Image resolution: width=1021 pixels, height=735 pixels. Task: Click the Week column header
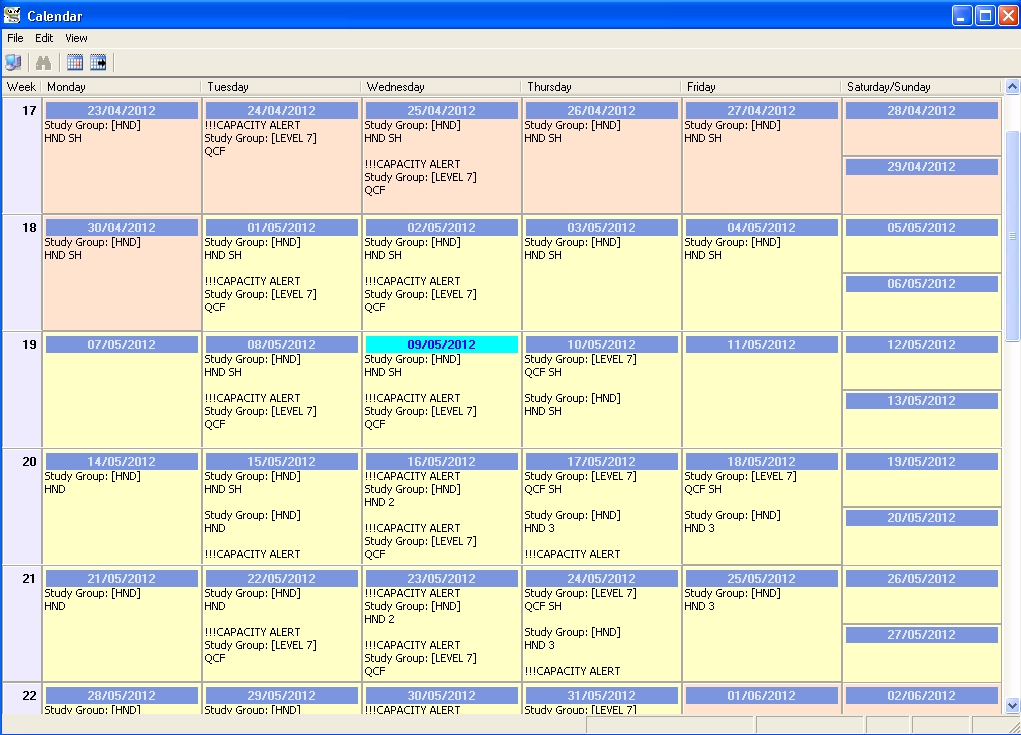tap(21, 87)
